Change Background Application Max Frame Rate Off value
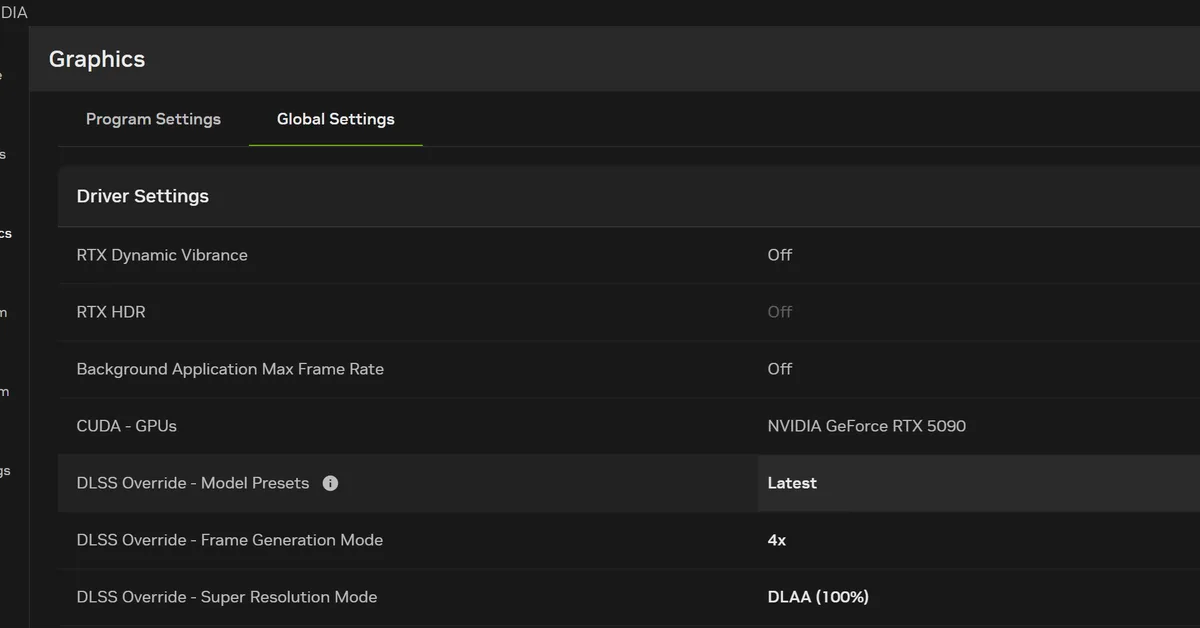Viewport: 1200px width, 628px height. point(779,369)
